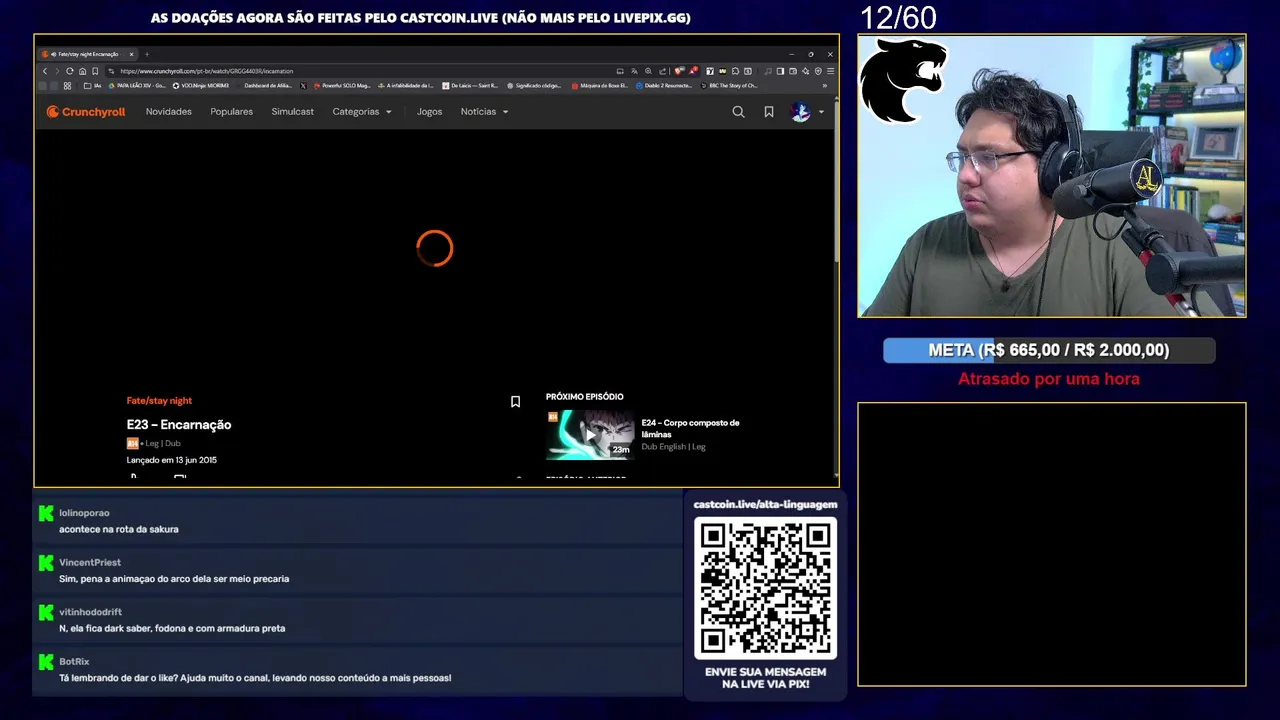Click vitinhododrift's username in chat
Viewport: 1280px width, 720px height.
90,612
